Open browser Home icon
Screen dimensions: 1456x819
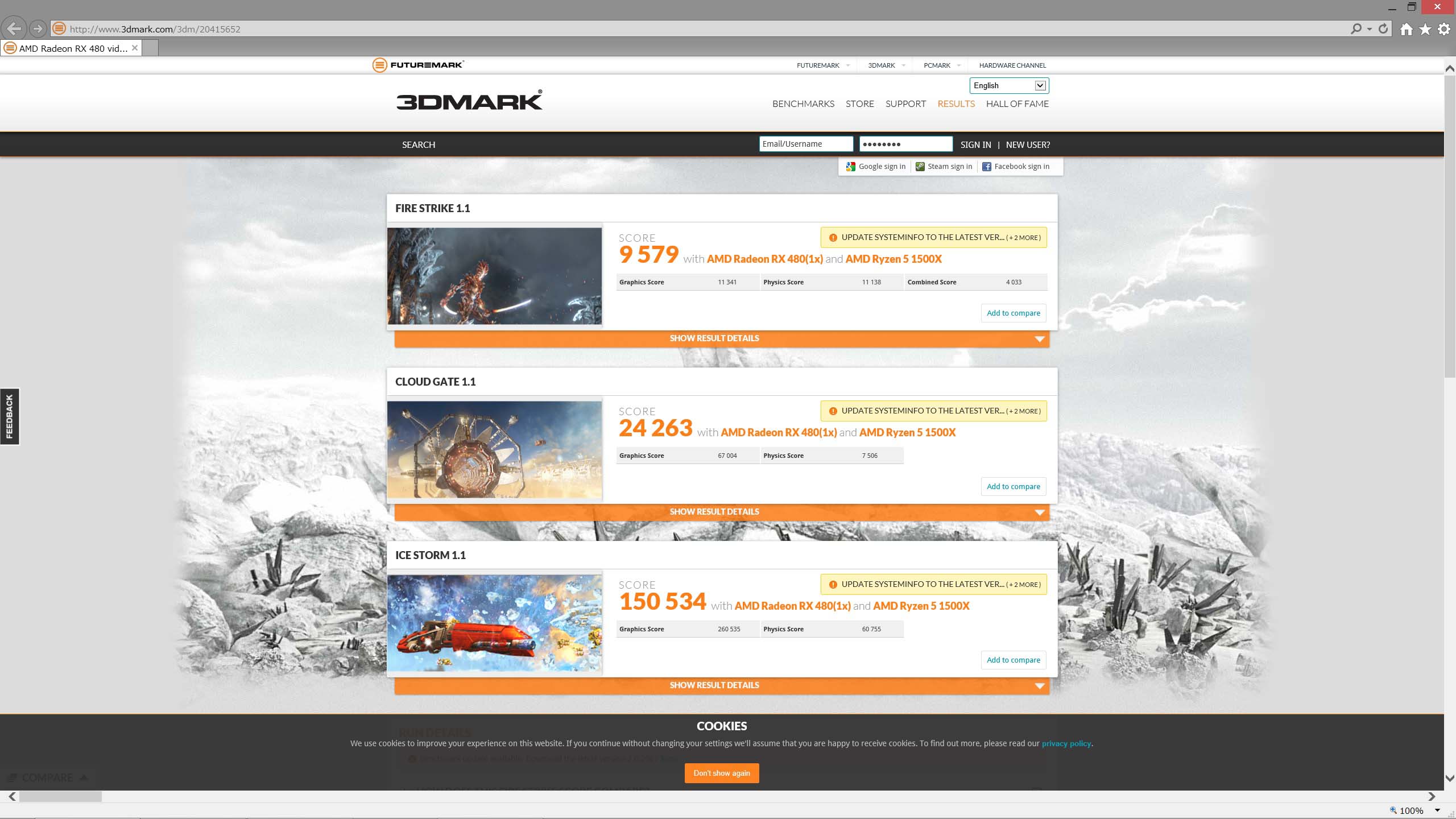[1407, 29]
